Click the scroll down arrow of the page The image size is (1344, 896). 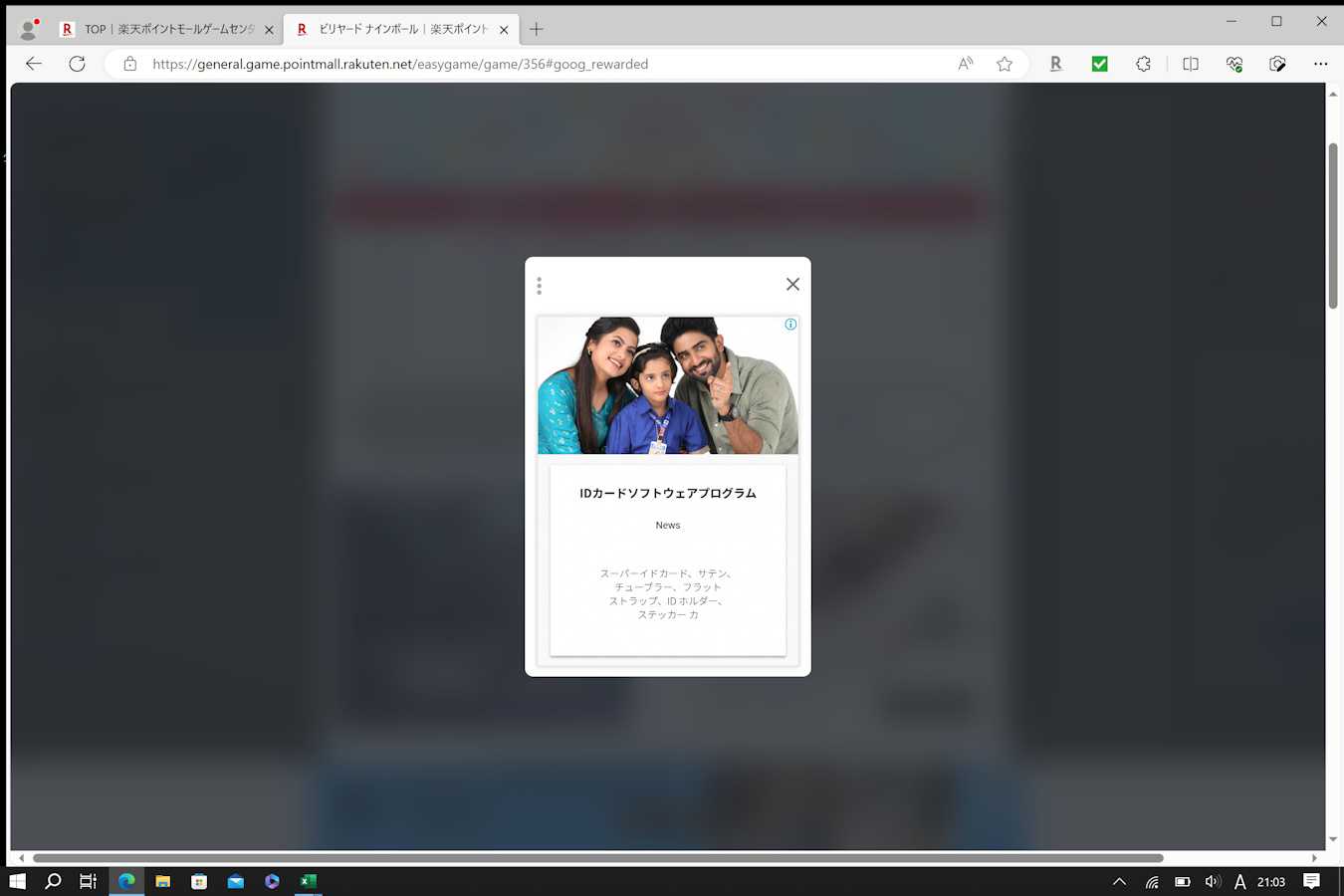click(x=1333, y=839)
